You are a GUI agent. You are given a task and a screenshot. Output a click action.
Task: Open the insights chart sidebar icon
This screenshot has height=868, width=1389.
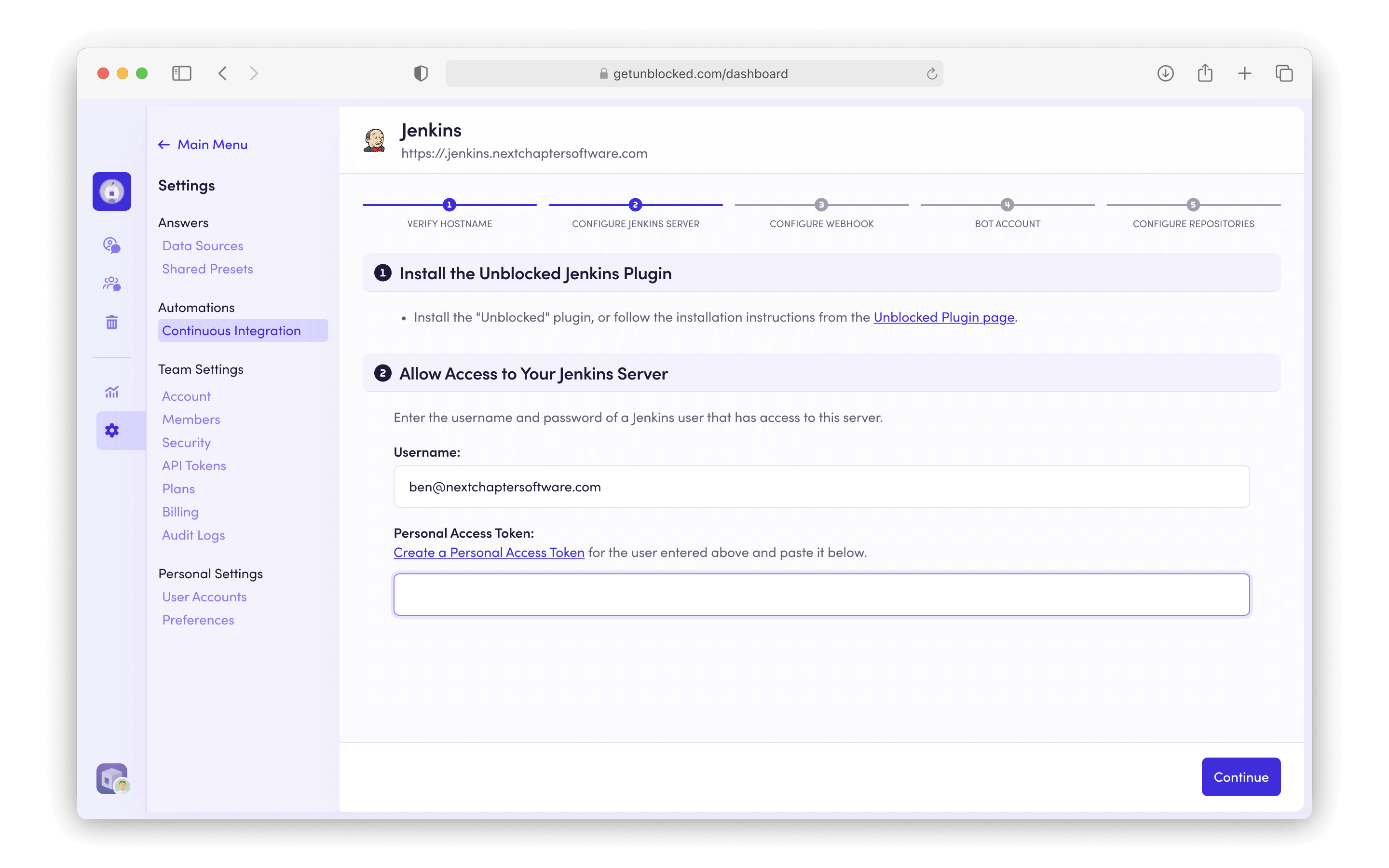click(x=111, y=392)
